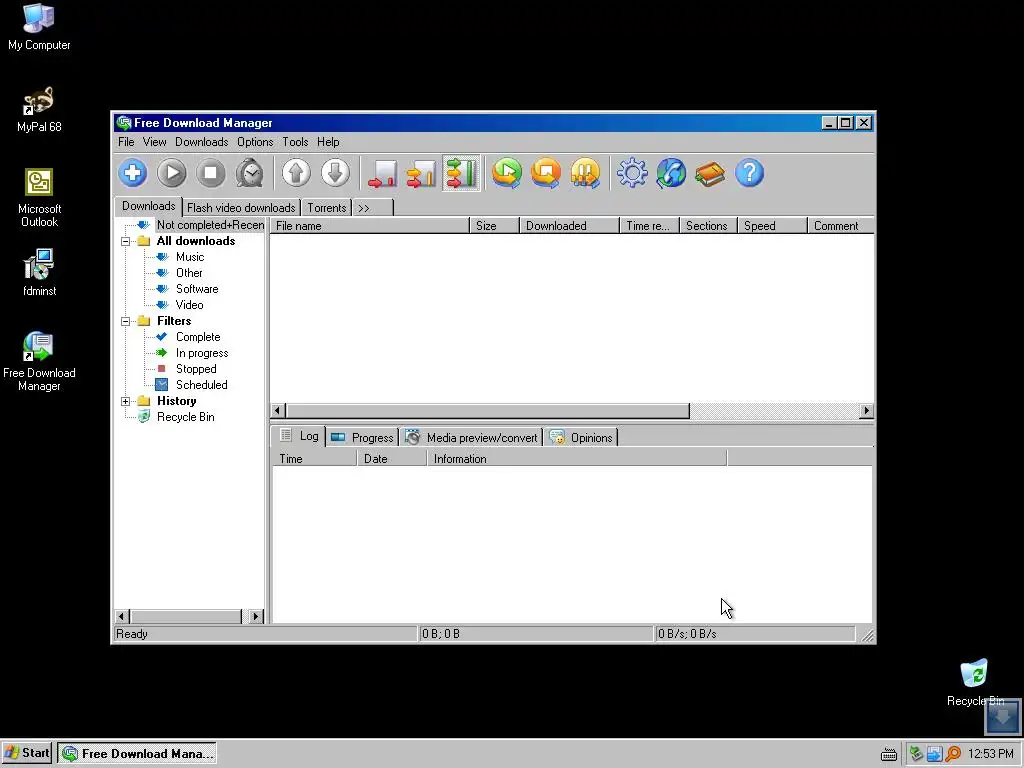Select the Not completed+Recent tree item
This screenshot has width=1024, height=768.
(210, 225)
